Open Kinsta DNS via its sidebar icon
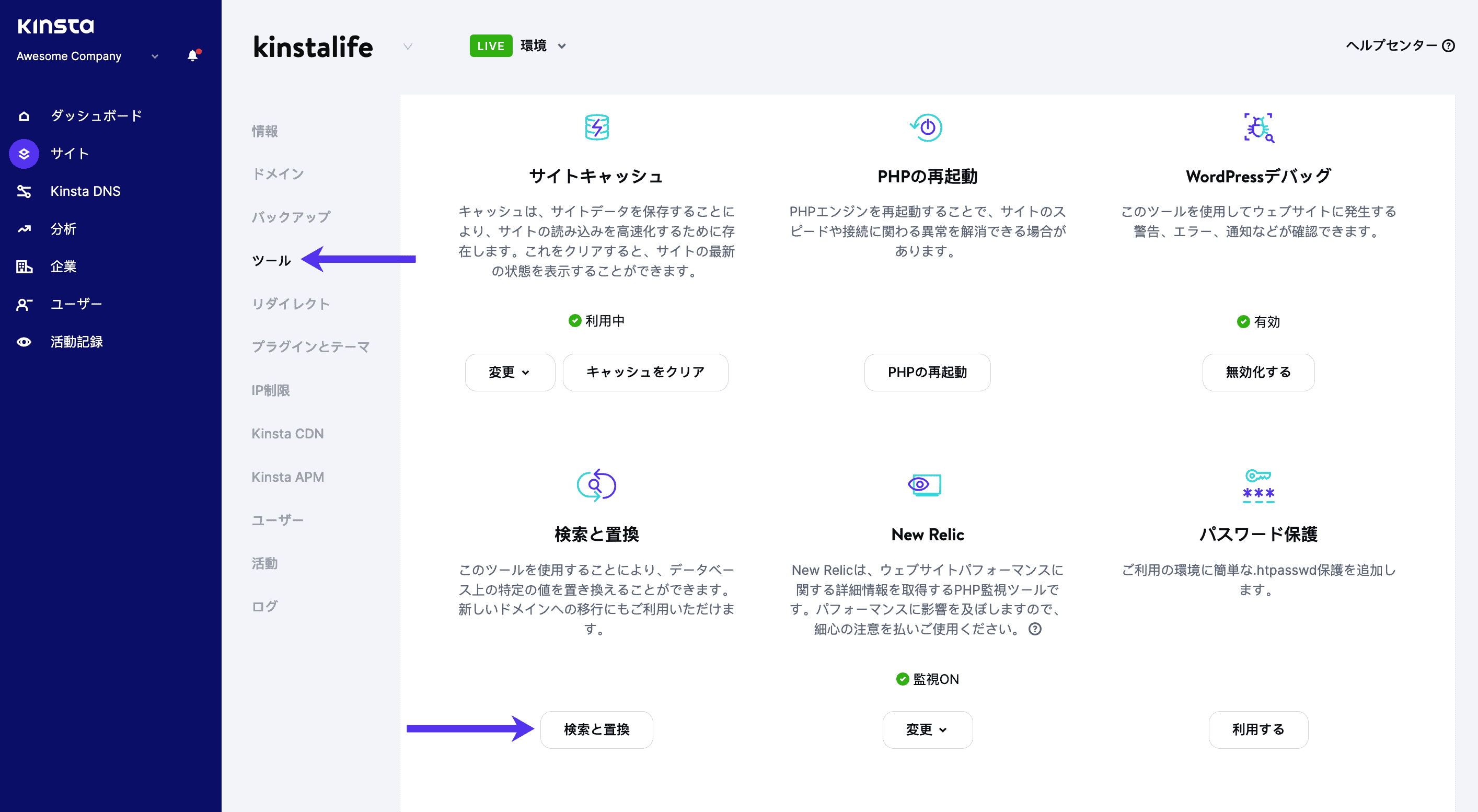This screenshot has height=812, width=1478. tap(24, 191)
